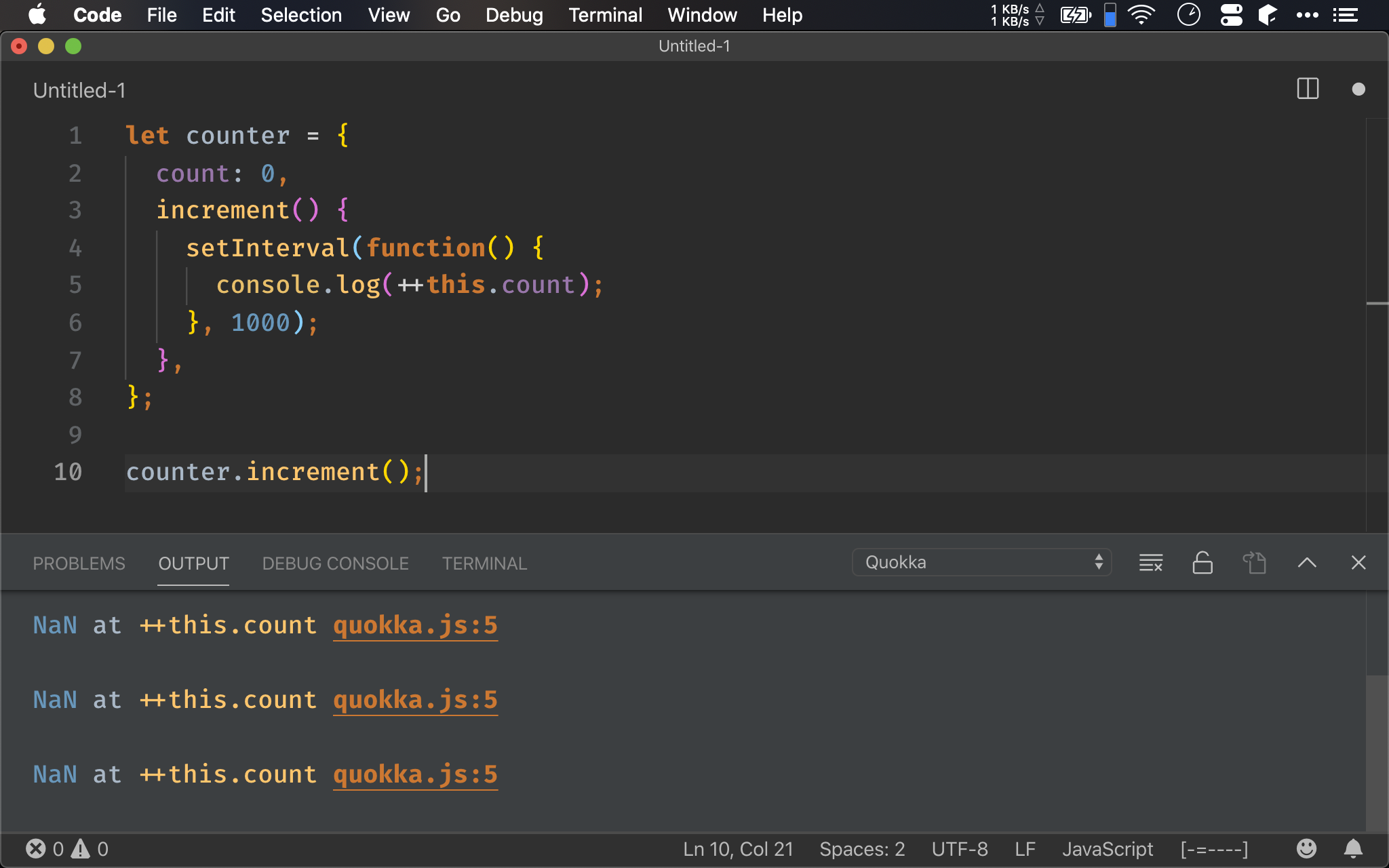
Task: Maximize the panel with the chevron-up icon
Action: pos(1306,563)
